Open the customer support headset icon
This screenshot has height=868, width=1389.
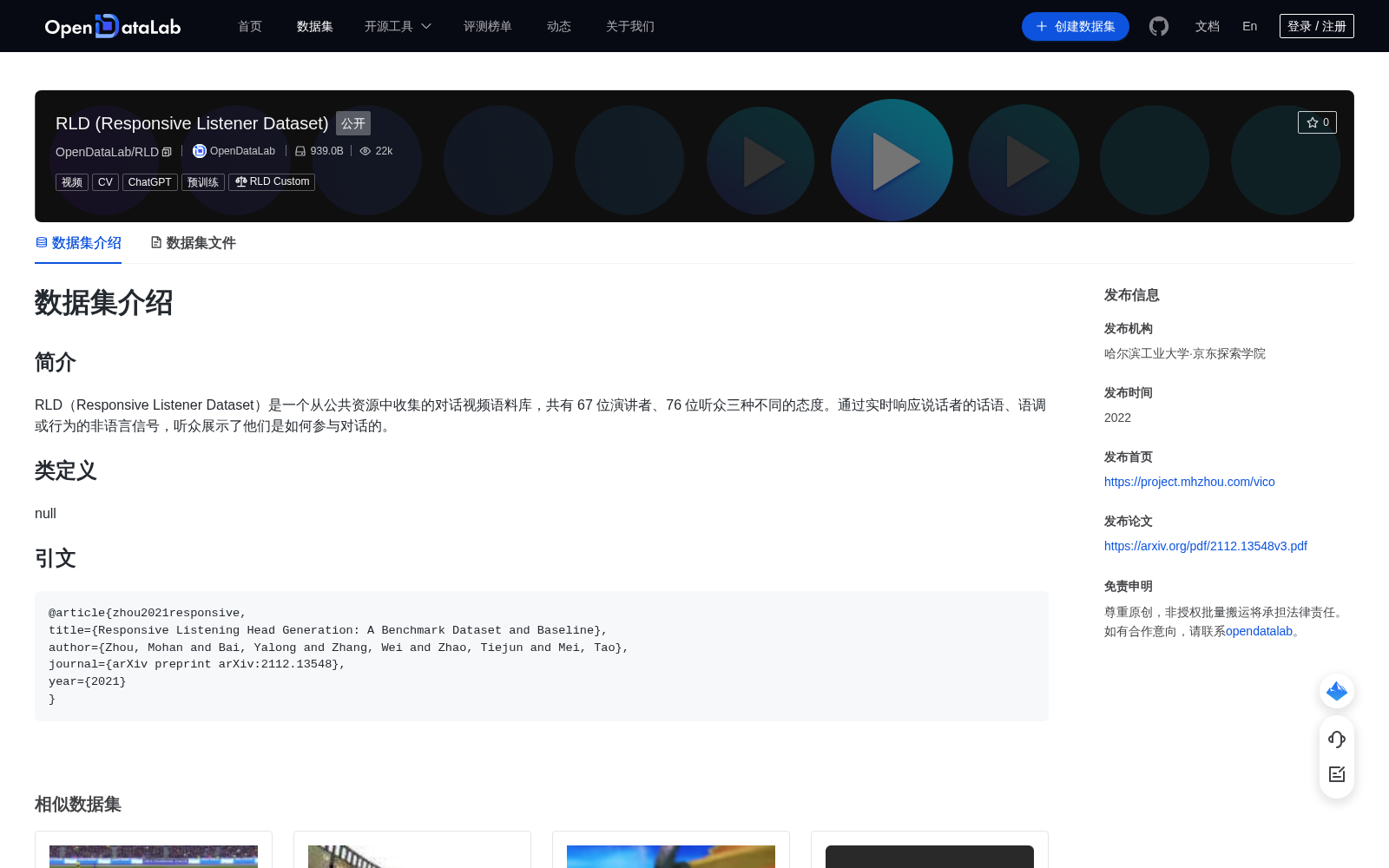1337,740
